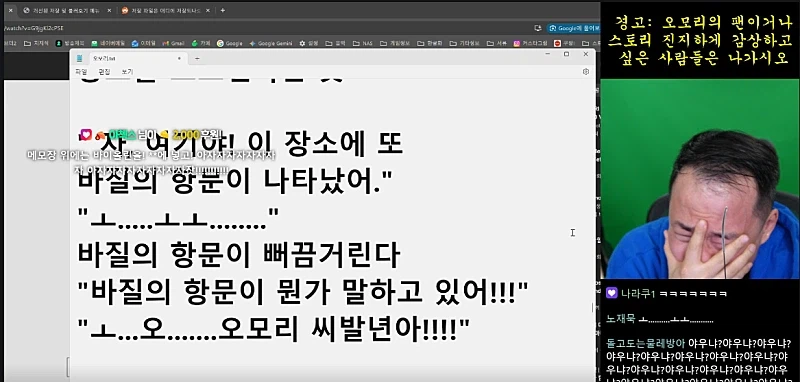This screenshot has height=382, width=800.
Task: Open the Notepad 편집 menu
Action: (104, 72)
